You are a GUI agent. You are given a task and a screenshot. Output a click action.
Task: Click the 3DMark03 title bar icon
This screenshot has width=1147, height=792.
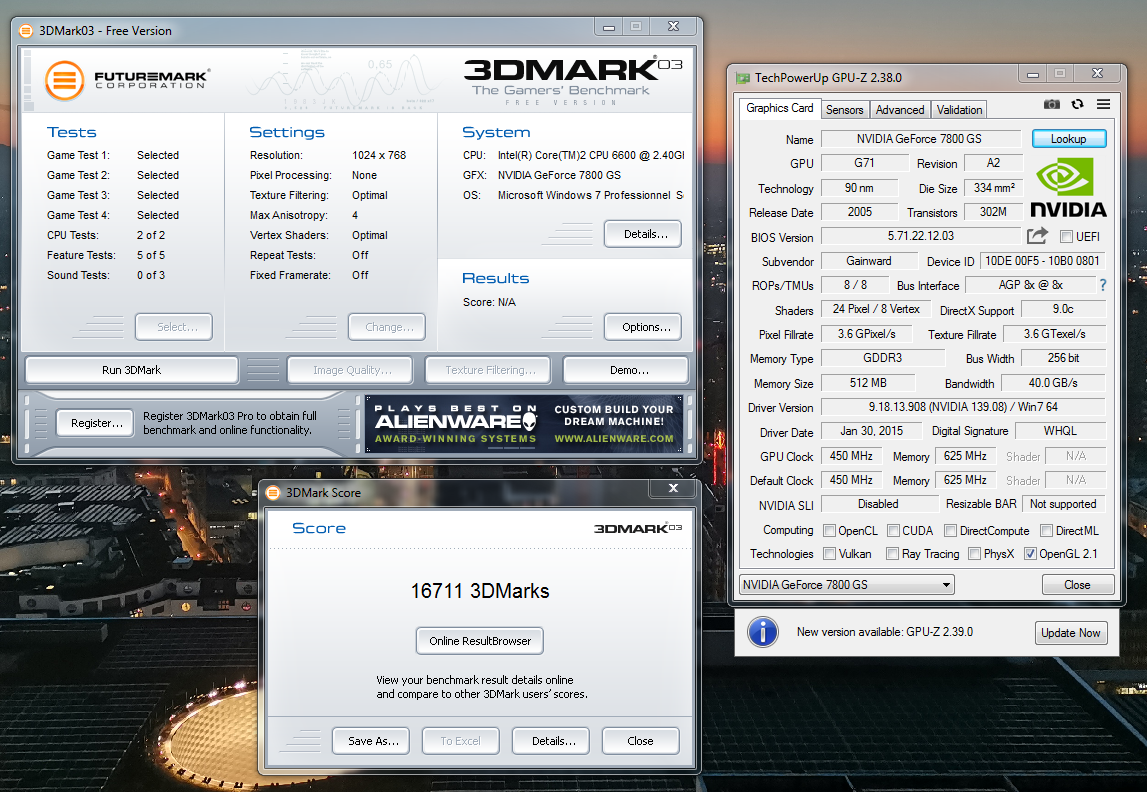26,31
